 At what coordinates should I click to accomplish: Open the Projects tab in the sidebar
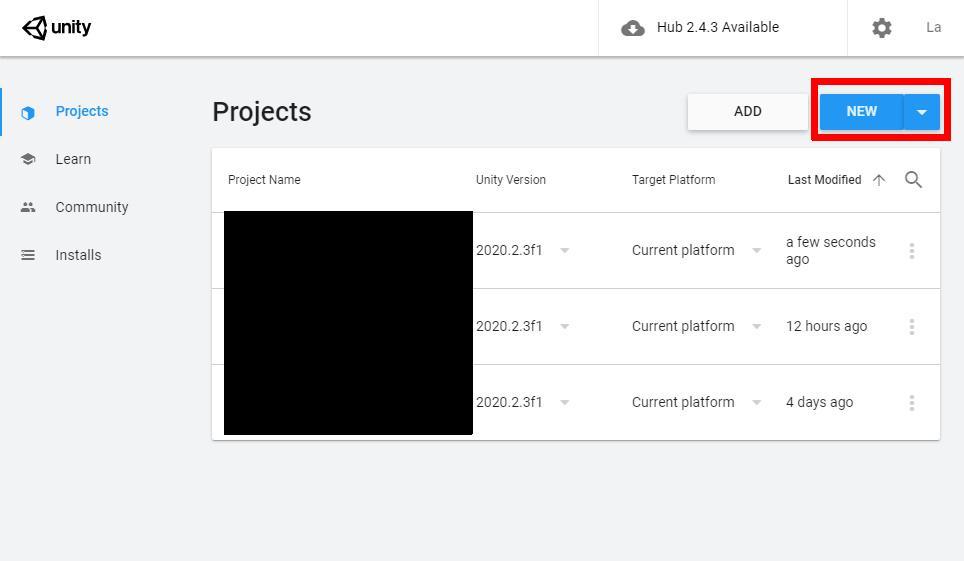(x=82, y=111)
